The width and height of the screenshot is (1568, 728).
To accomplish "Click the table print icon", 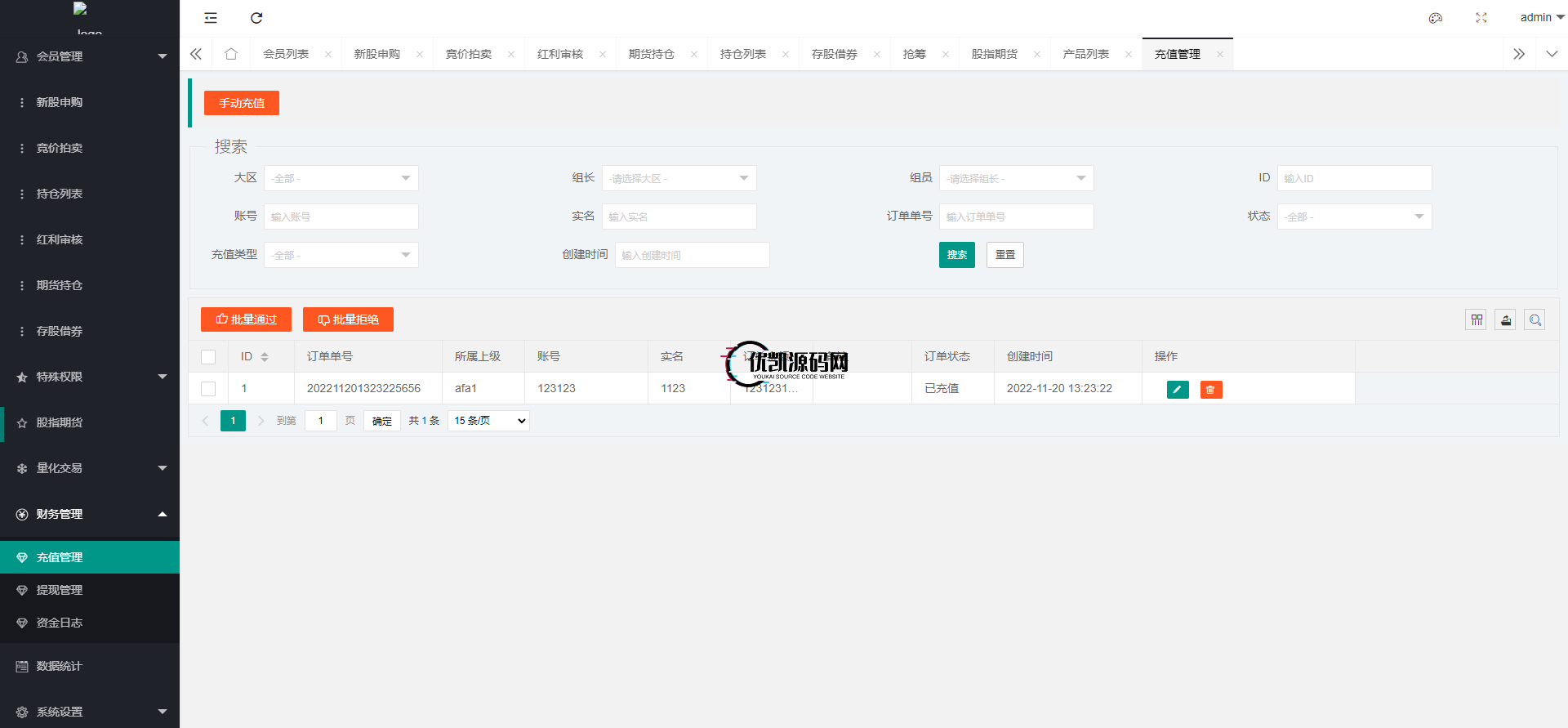I will (1505, 320).
